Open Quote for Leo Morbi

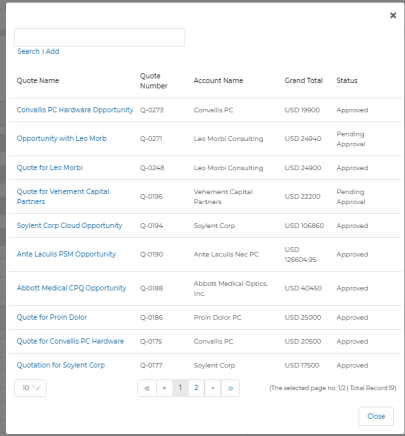(x=50, y=168)
